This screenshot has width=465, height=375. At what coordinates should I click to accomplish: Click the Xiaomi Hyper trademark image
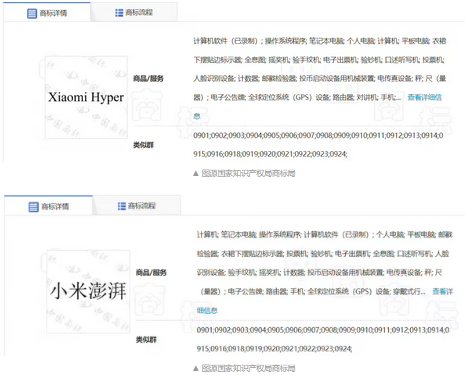coord(86,97)
